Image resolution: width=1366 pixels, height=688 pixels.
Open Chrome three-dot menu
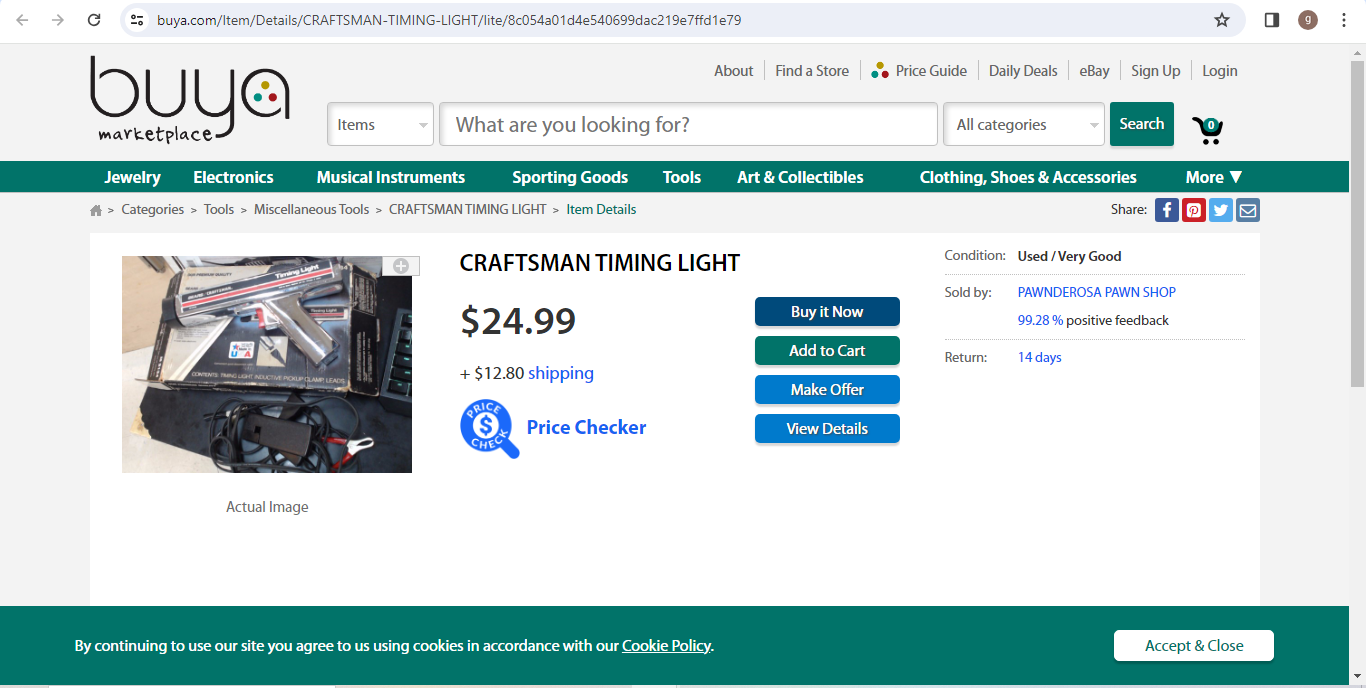(x=1343, y=20)
